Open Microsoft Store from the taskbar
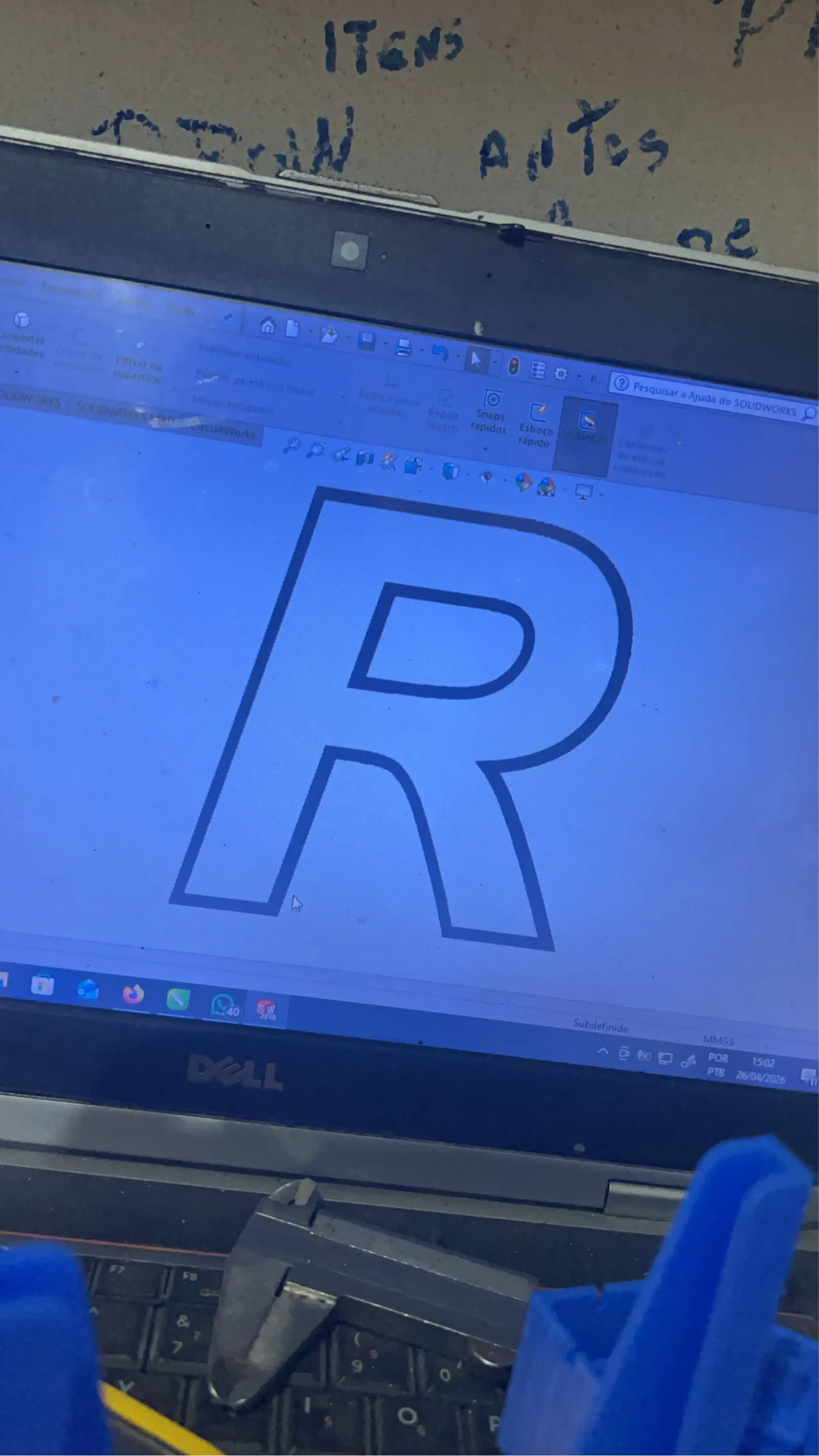This screenshot has height=1456, width=819. click(42, 985)
